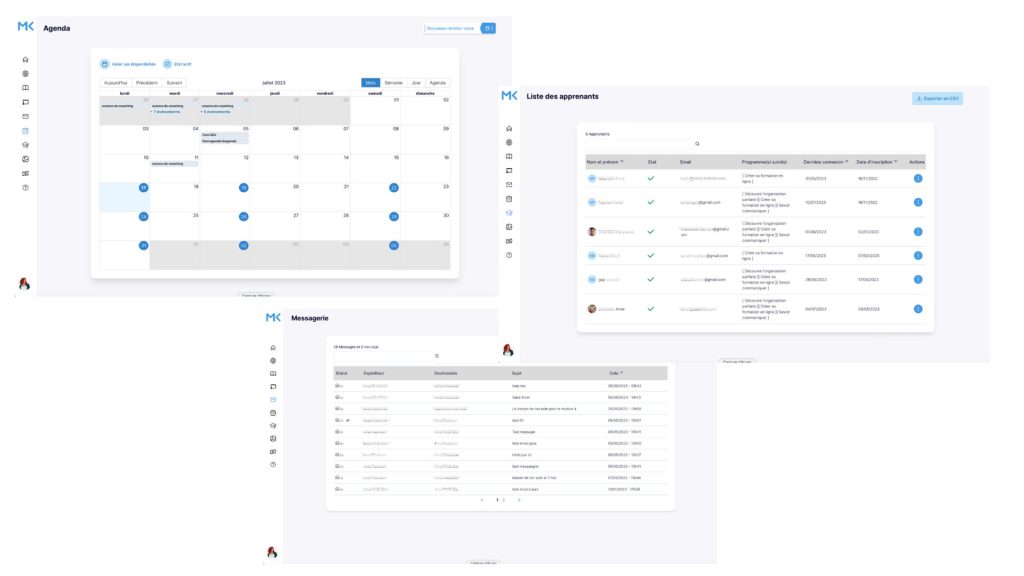Image resolution: width=1024 pixels, height=576 pixels.
Task: Click help question icon in Agenda sidebar
Action: [x=25, y=187]
